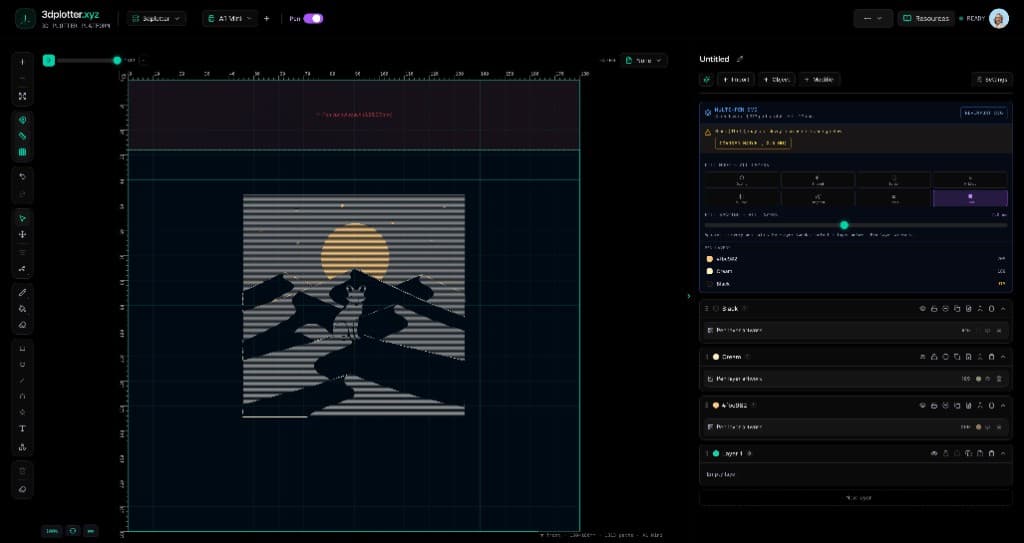
Task: Click the Undo arrow icon
Action: [x=22, y=176]
